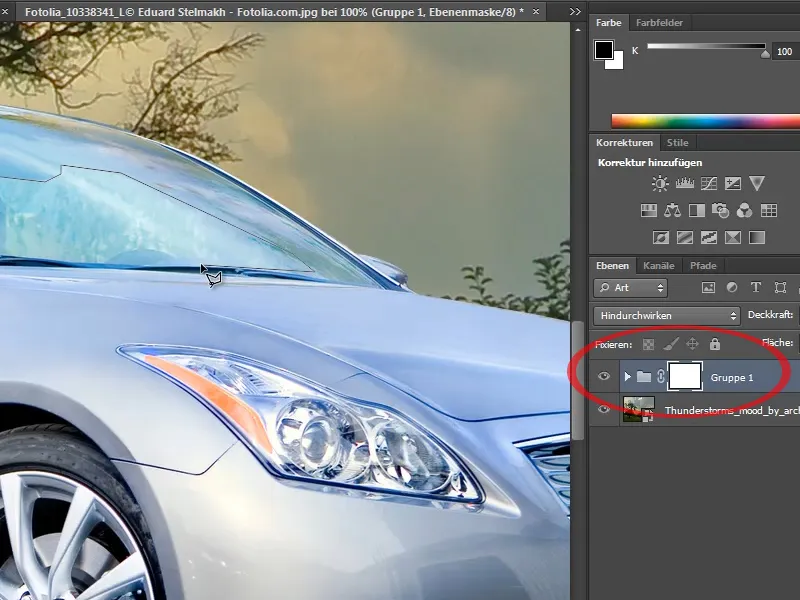This screenshot has width=800, height=600.
Task: Add a Color Lookup adjustment (grid icon)
Action: coord(768,210)
